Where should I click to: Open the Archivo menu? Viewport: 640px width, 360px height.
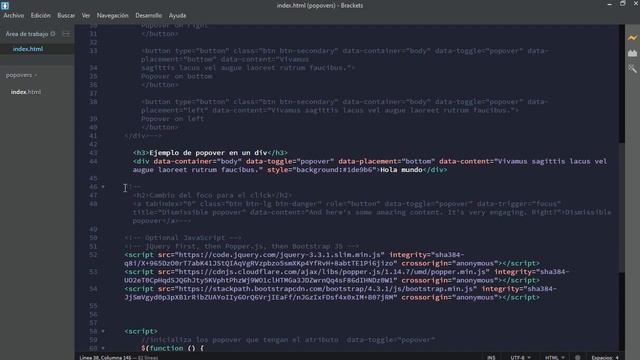[13, 16]
